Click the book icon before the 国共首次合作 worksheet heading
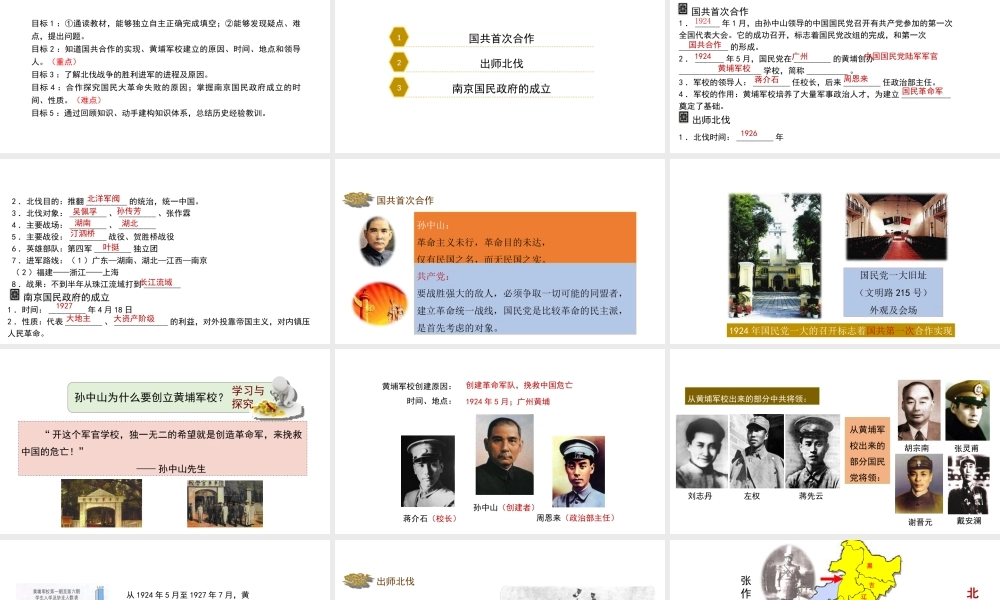Image resolution: width=1000 pixels, height=600 pixels. [x=683, y=10]
